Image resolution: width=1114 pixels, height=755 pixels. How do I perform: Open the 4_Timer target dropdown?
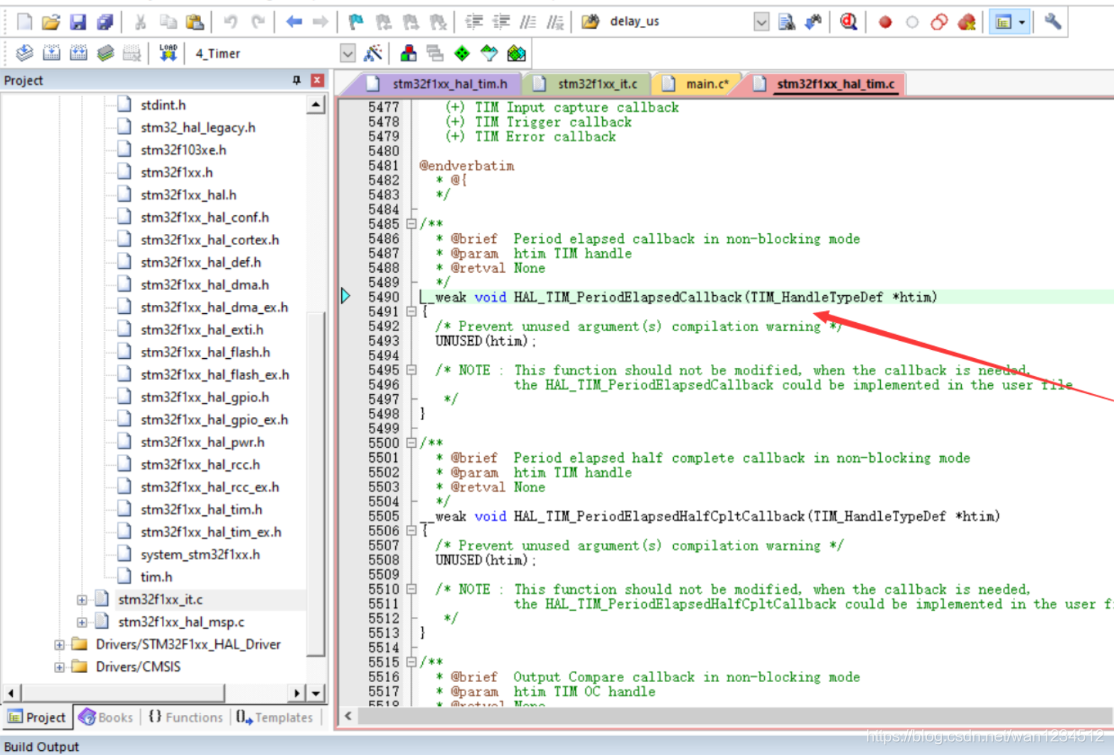(x=347, y=53)
